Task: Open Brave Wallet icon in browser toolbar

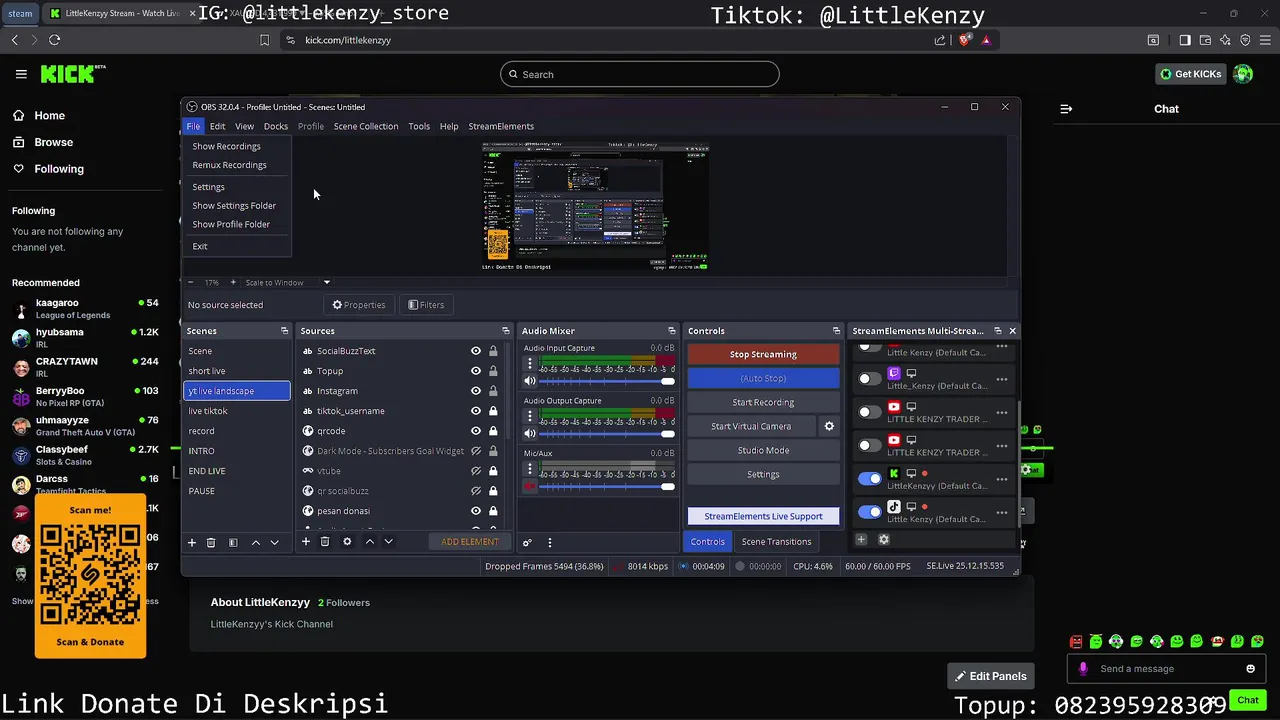Action: [x=1205, y=40]
